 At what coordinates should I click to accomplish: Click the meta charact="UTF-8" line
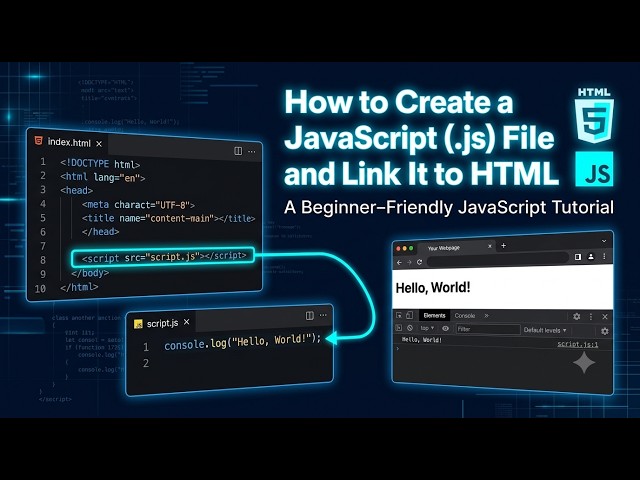pyautogui.click(x=138, y=204)
